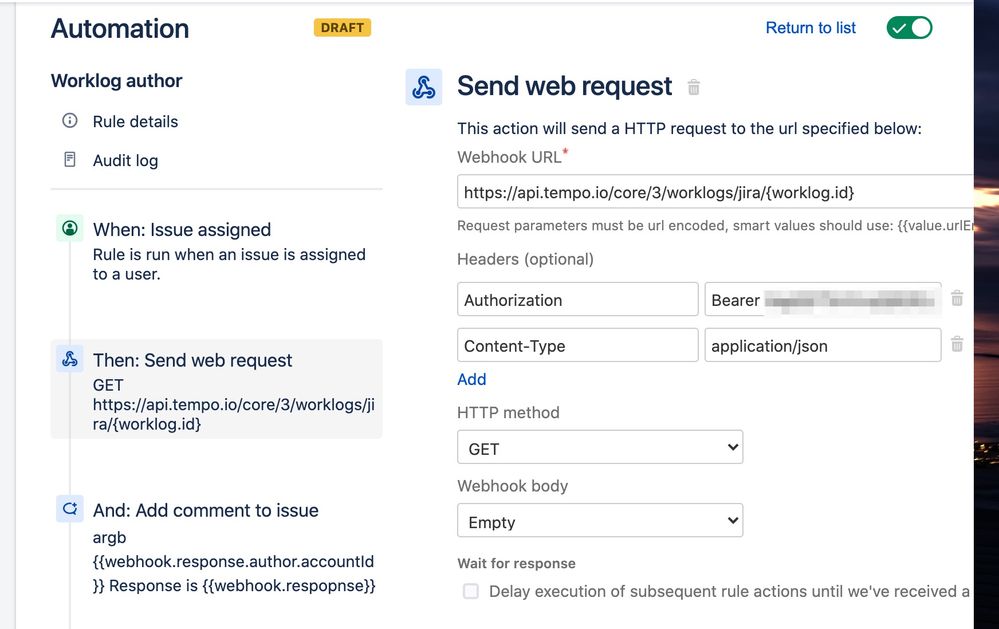
Task: Remove the Content-Type header with its trash icon
Action: click(958, 345)
